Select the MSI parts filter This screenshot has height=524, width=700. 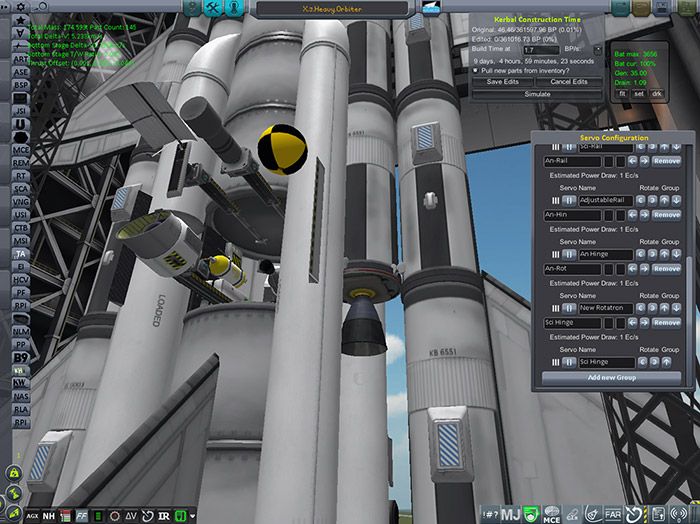click(21, 241)
